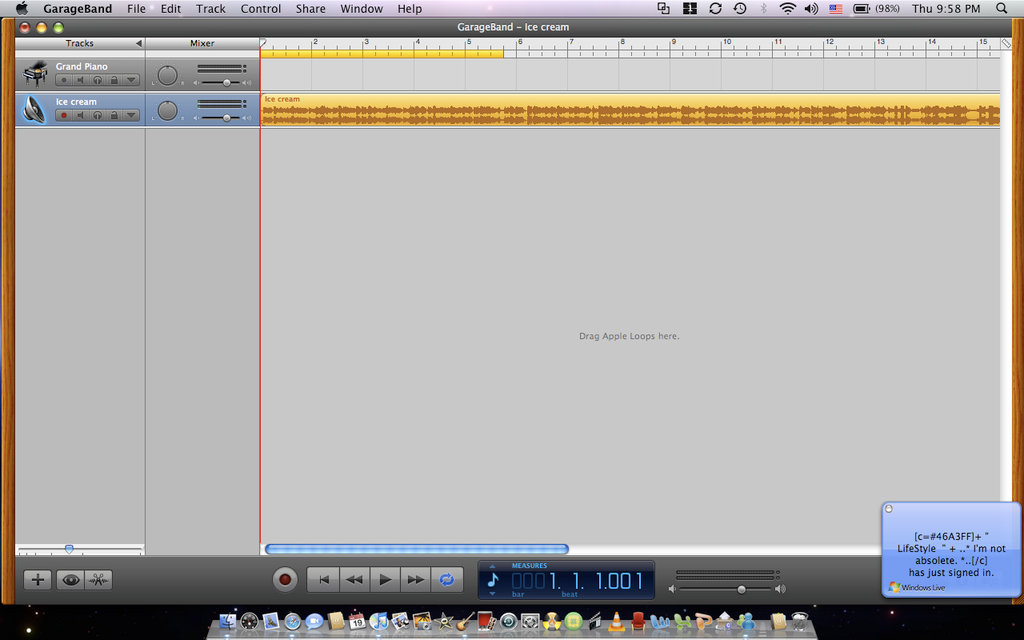Open Safari from the Dock
1024x640 pixels.
[292, 621]
